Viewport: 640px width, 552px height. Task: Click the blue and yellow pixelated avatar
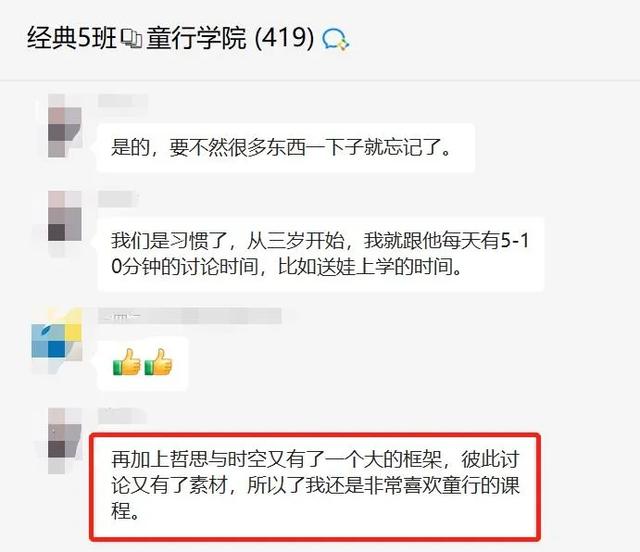[x=57, y=341]
